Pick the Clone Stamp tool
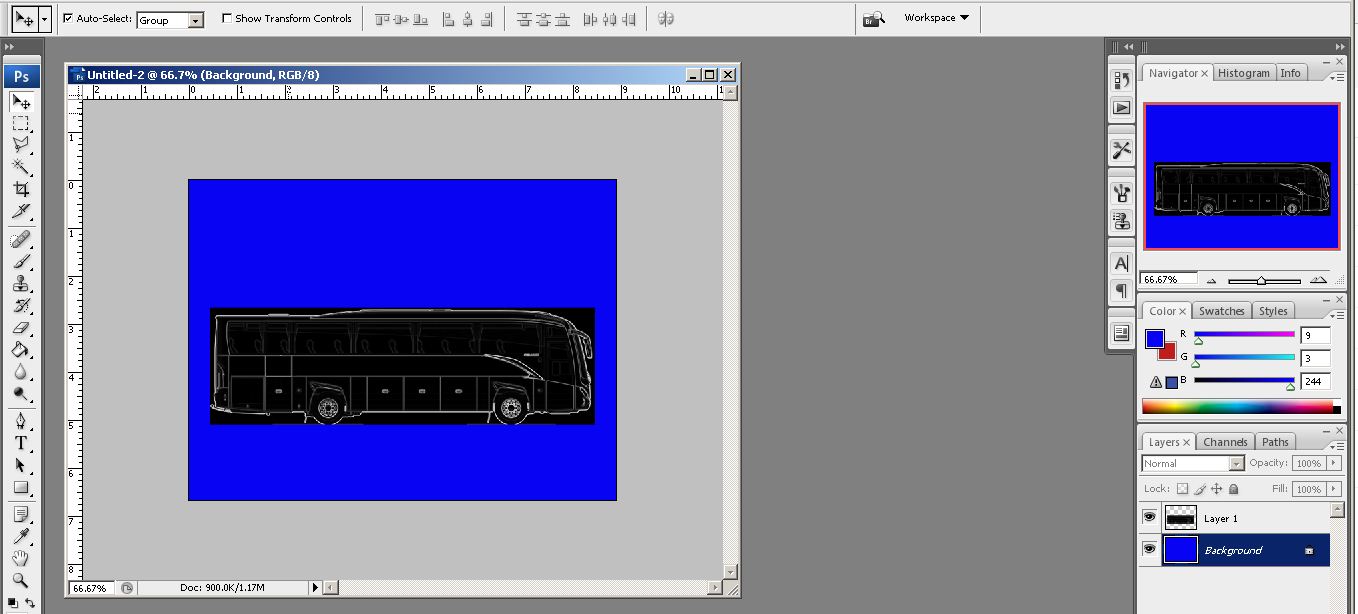This screenshot has width=1358, height=614. point(22,283)
